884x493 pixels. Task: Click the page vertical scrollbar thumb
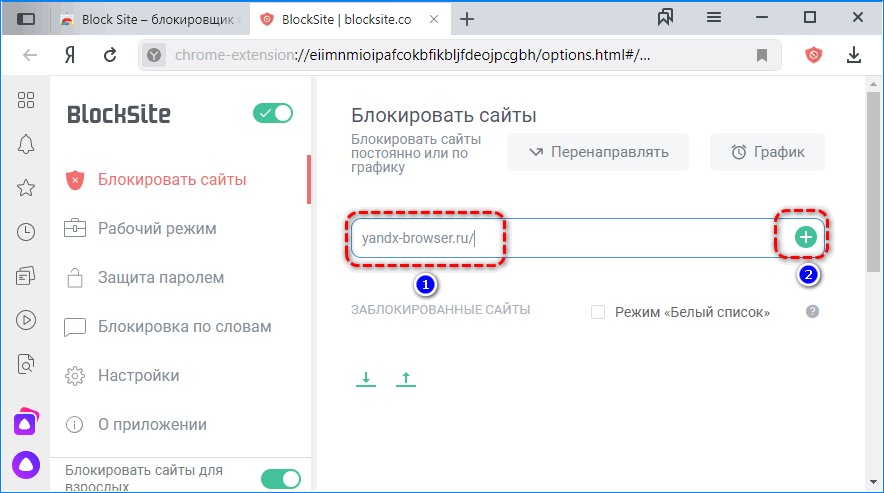873,182
